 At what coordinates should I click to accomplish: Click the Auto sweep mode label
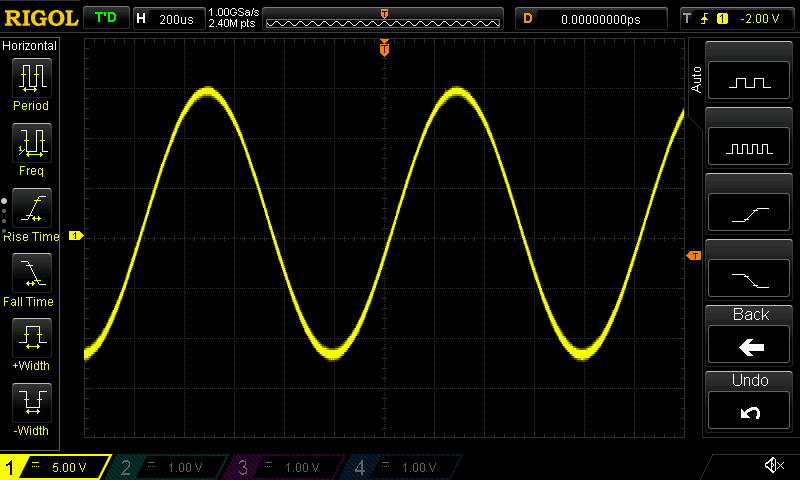pos(696,79)
